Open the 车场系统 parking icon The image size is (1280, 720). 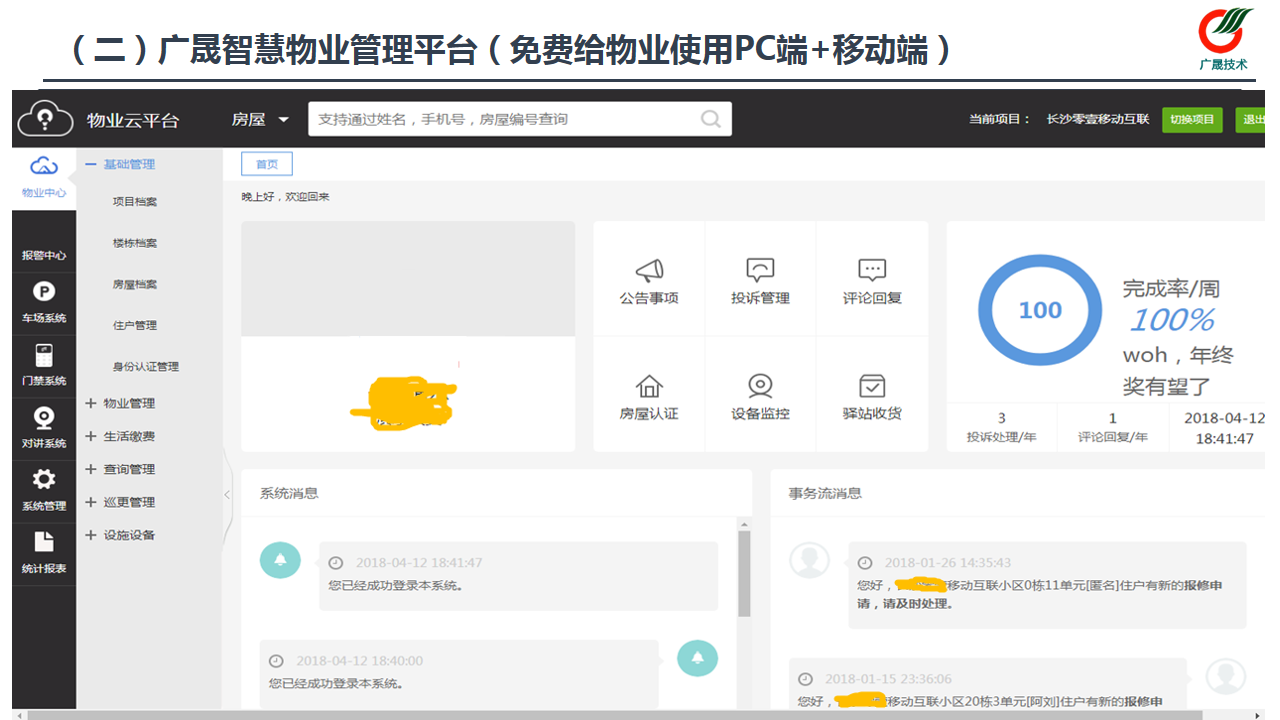point(44,292)
